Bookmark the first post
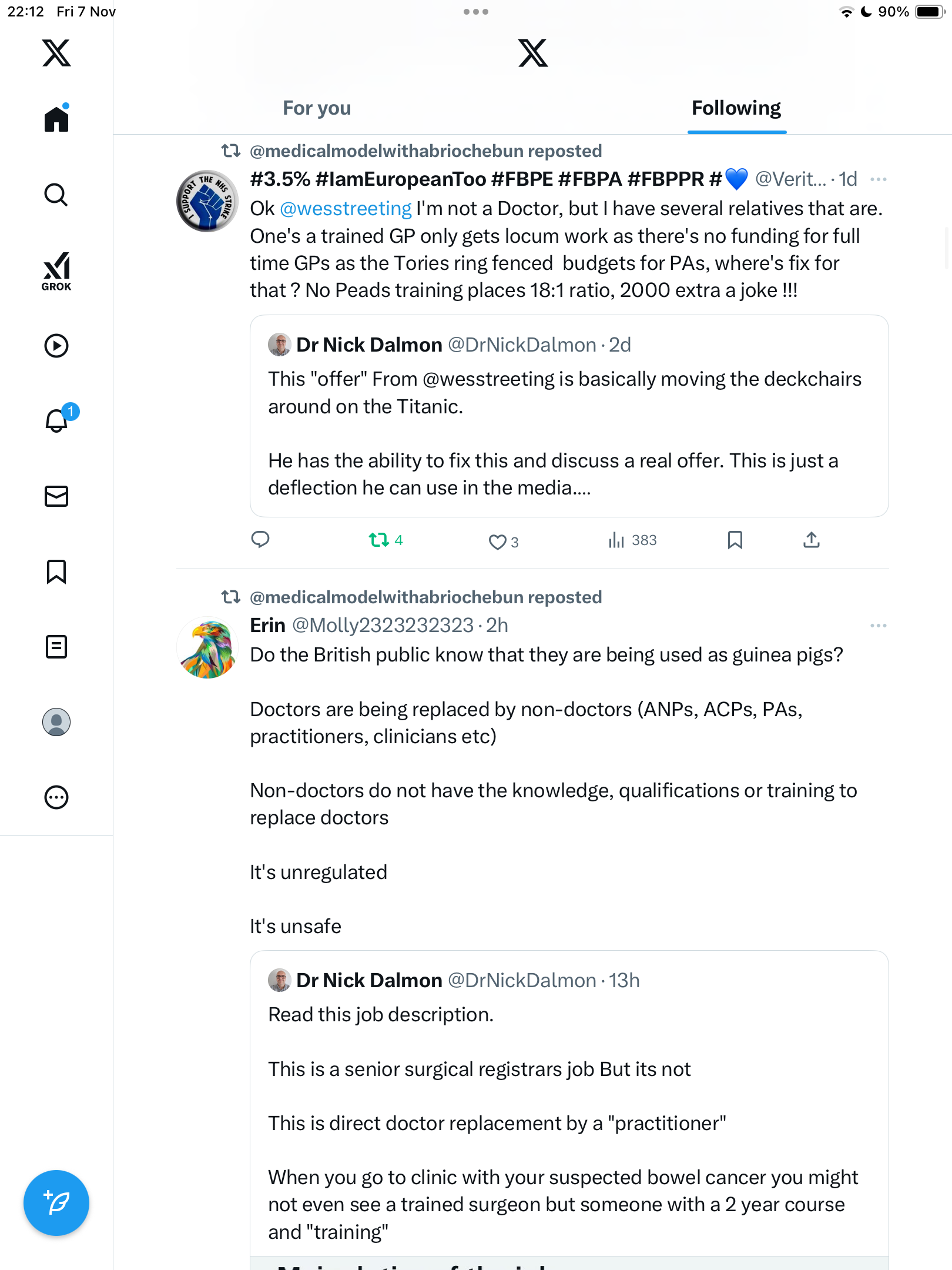This screenshot has height=1270, width=952. (x=735, y=540)
